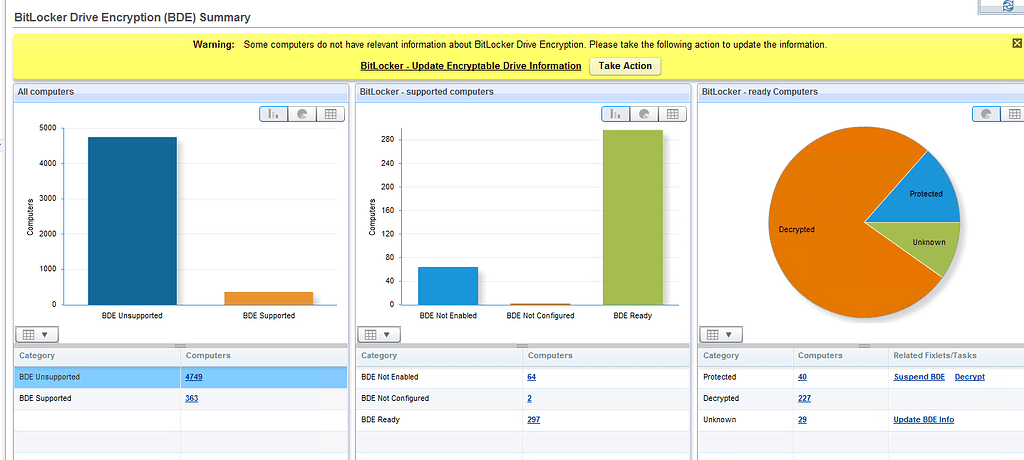Click the BDE Supported orange bar
Screen dimensions: 1024x460
click(269, 298)
